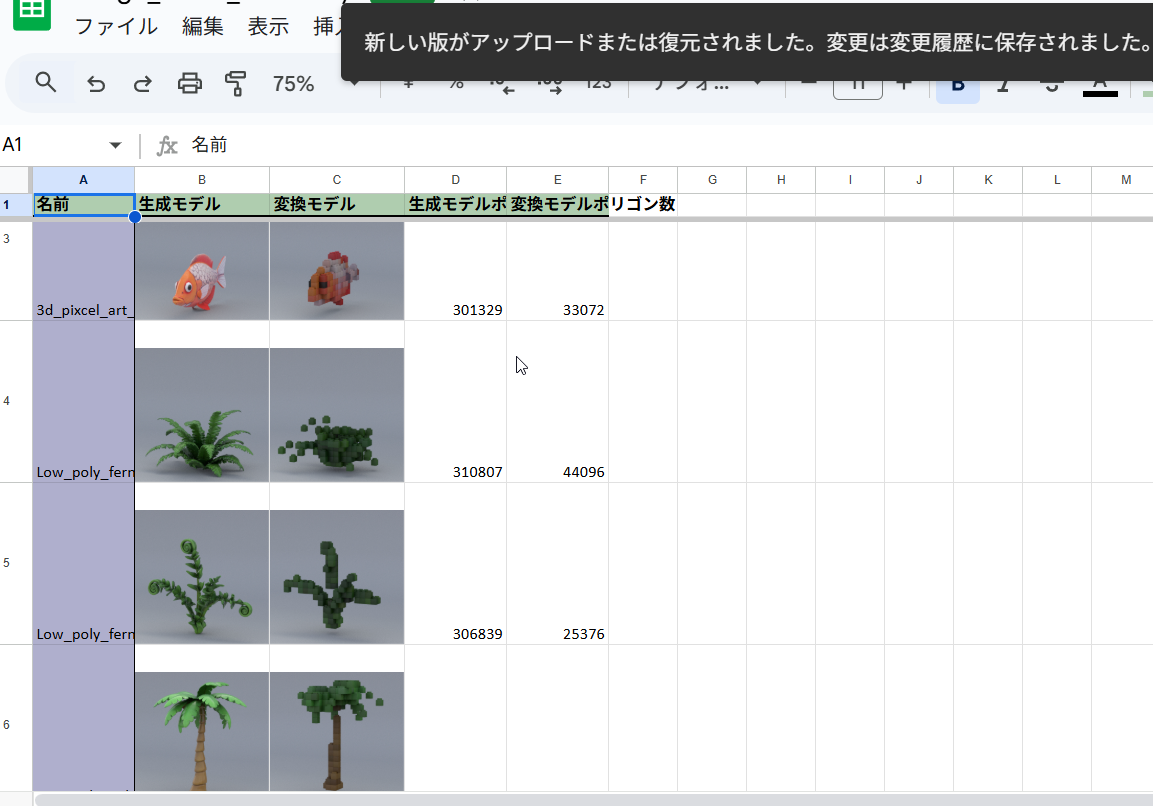Click the orange goldfish generated model image
This screenshot has height=806, width=1153.
tap(202, 271)
